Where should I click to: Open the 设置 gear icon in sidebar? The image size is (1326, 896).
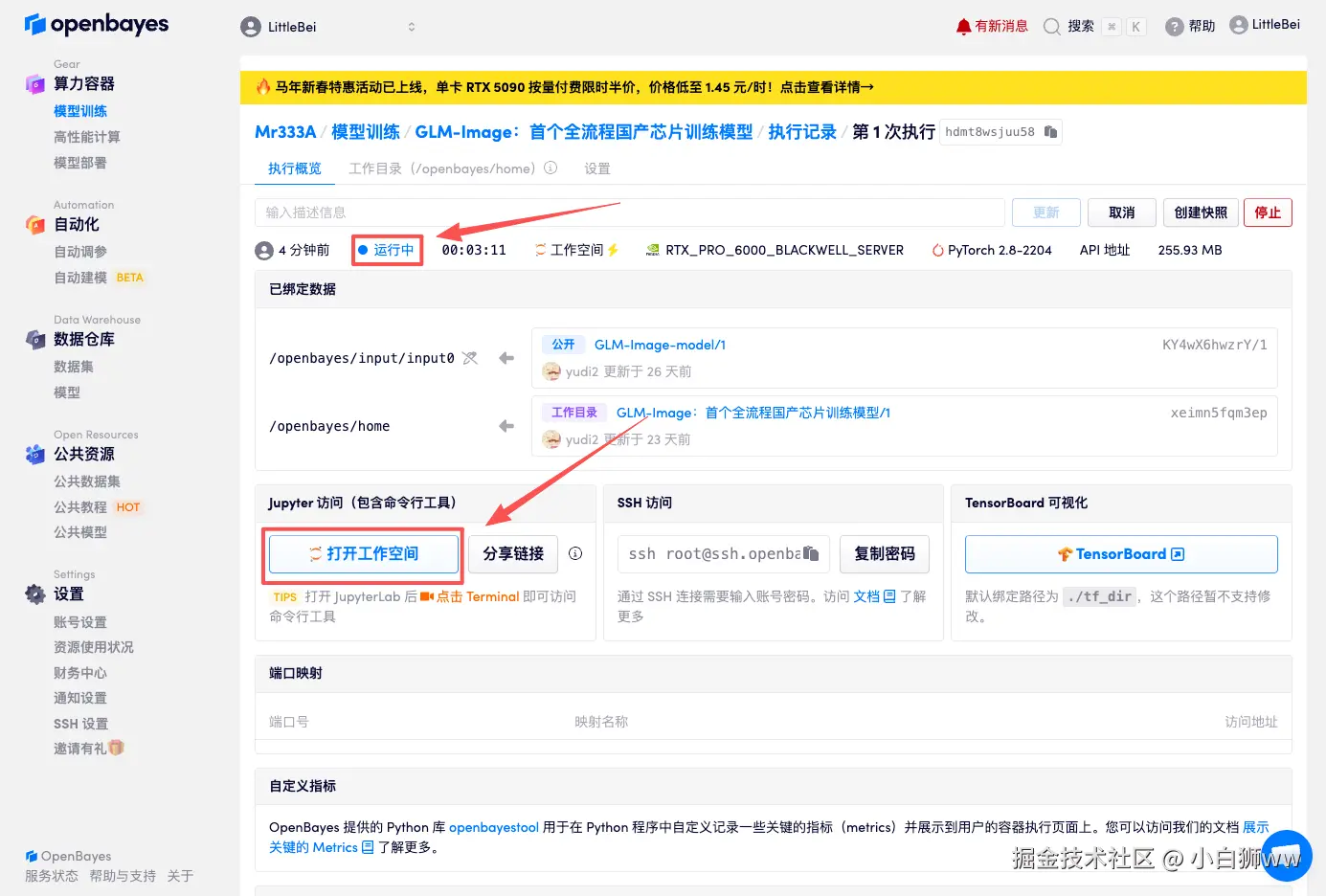[x=35, y=594]
